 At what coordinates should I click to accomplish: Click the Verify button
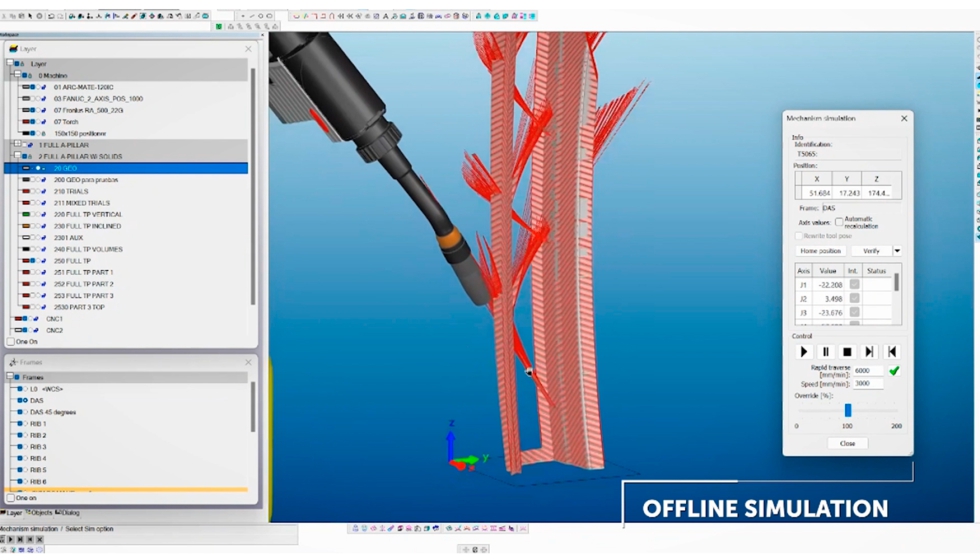coord(871,251)
